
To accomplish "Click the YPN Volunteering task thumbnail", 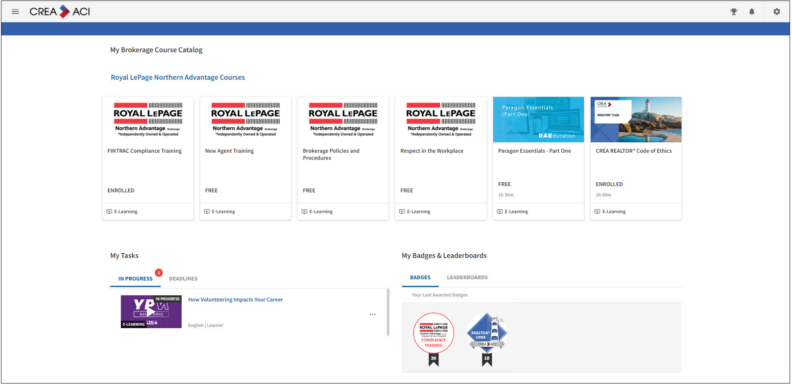I will coord(151,312).
